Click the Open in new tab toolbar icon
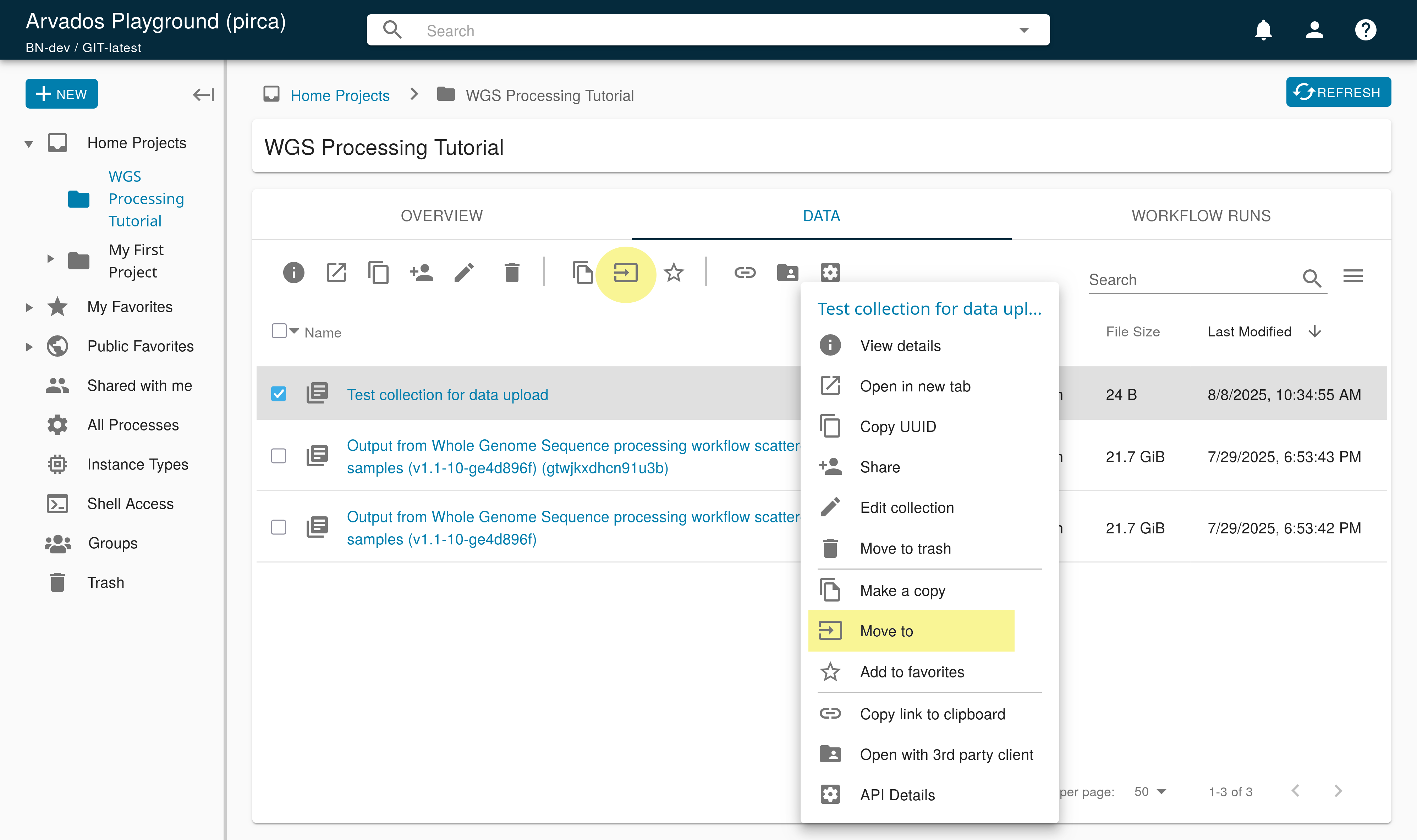This screenshot has height=840, width=1417. tap(336, 273)
